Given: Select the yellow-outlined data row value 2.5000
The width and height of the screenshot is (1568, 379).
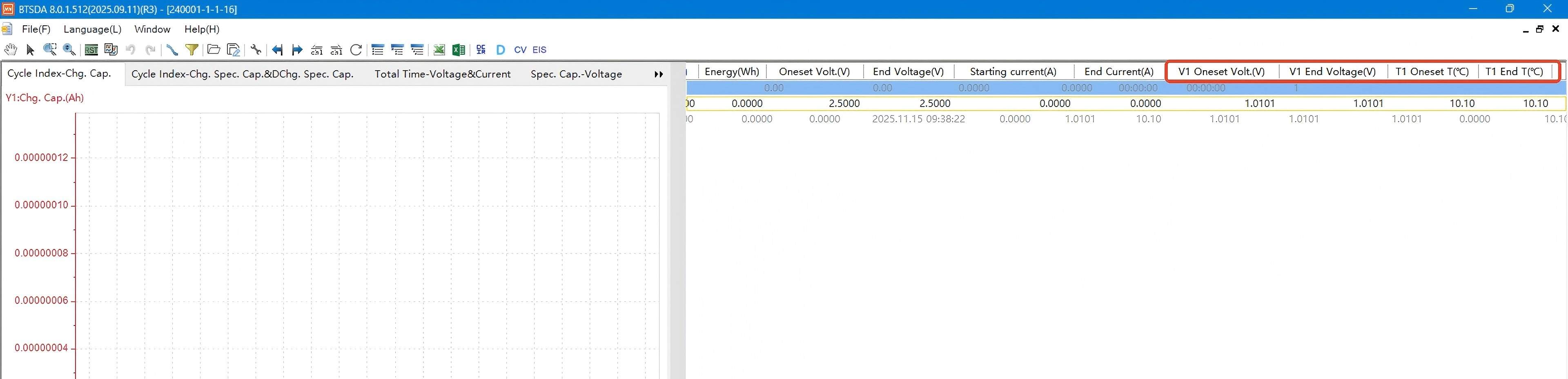Looking at the screenshot, I should pyautogui.click(x=844, y=103).
